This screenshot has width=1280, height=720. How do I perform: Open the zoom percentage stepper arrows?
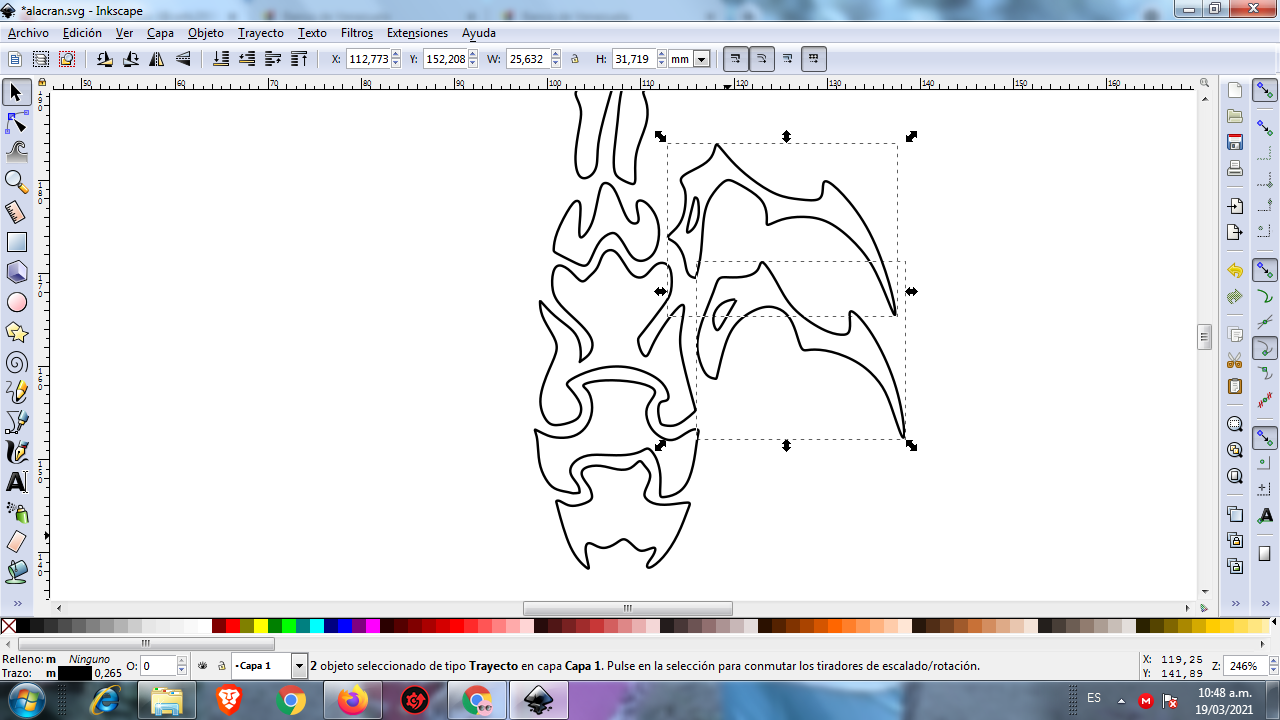tap(1272, 665)
